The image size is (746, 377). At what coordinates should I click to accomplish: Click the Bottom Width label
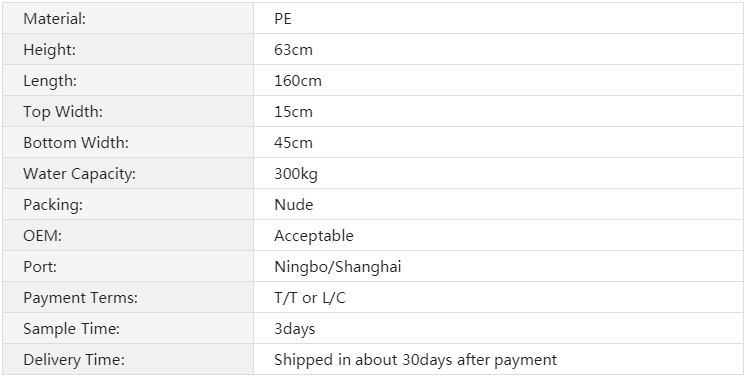pyautogui.click(x=76, y=142)
